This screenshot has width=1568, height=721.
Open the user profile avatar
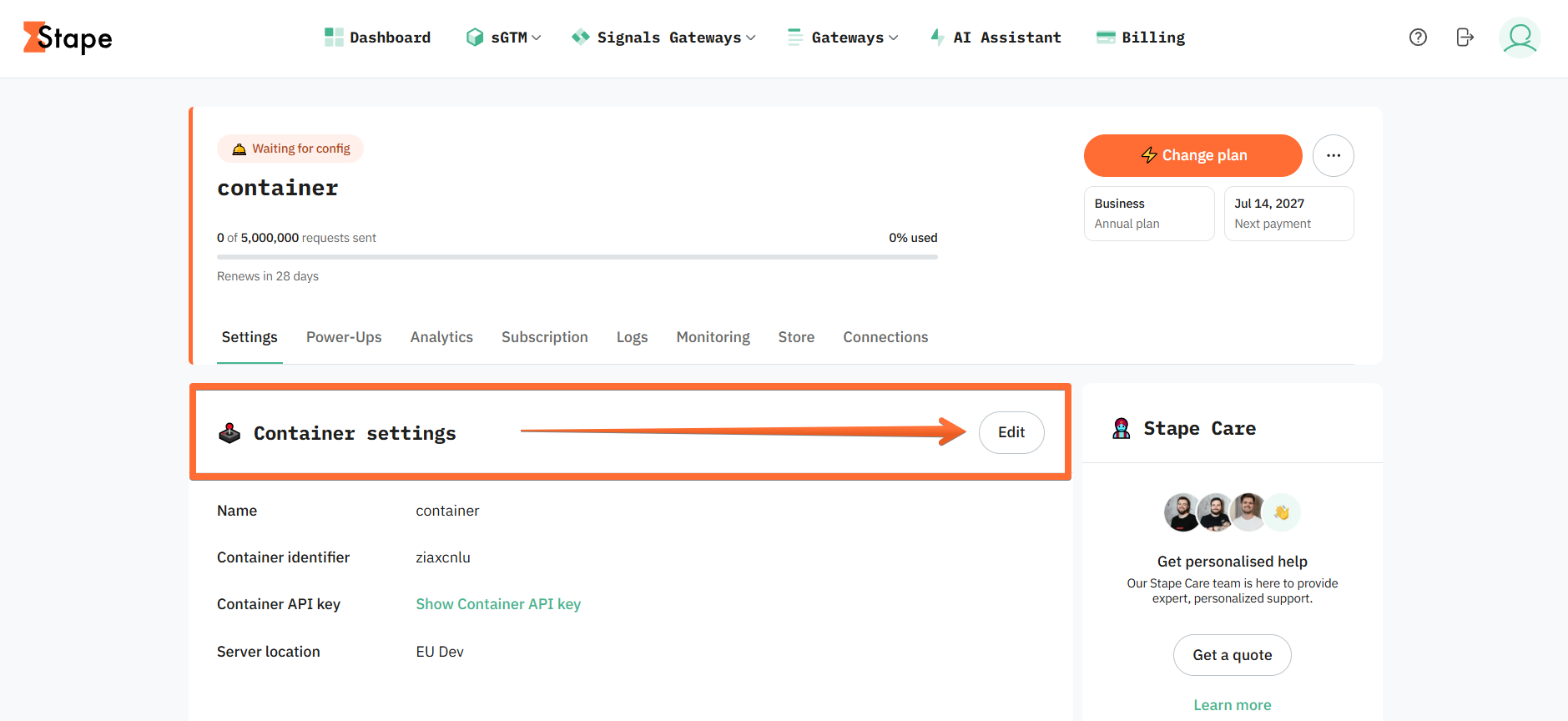[x=1520, y=38]
